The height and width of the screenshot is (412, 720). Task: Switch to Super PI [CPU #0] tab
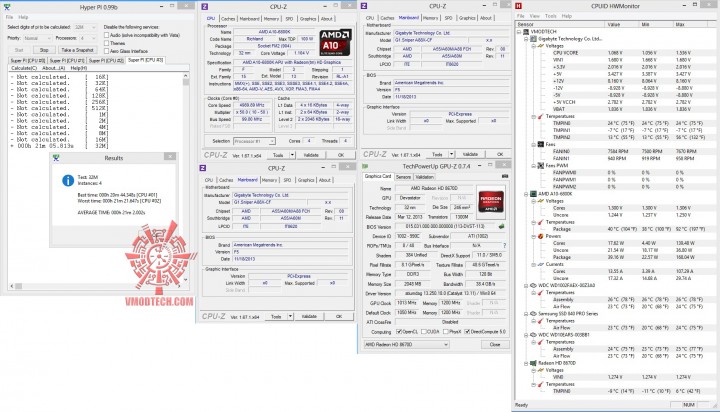point(28,61)
